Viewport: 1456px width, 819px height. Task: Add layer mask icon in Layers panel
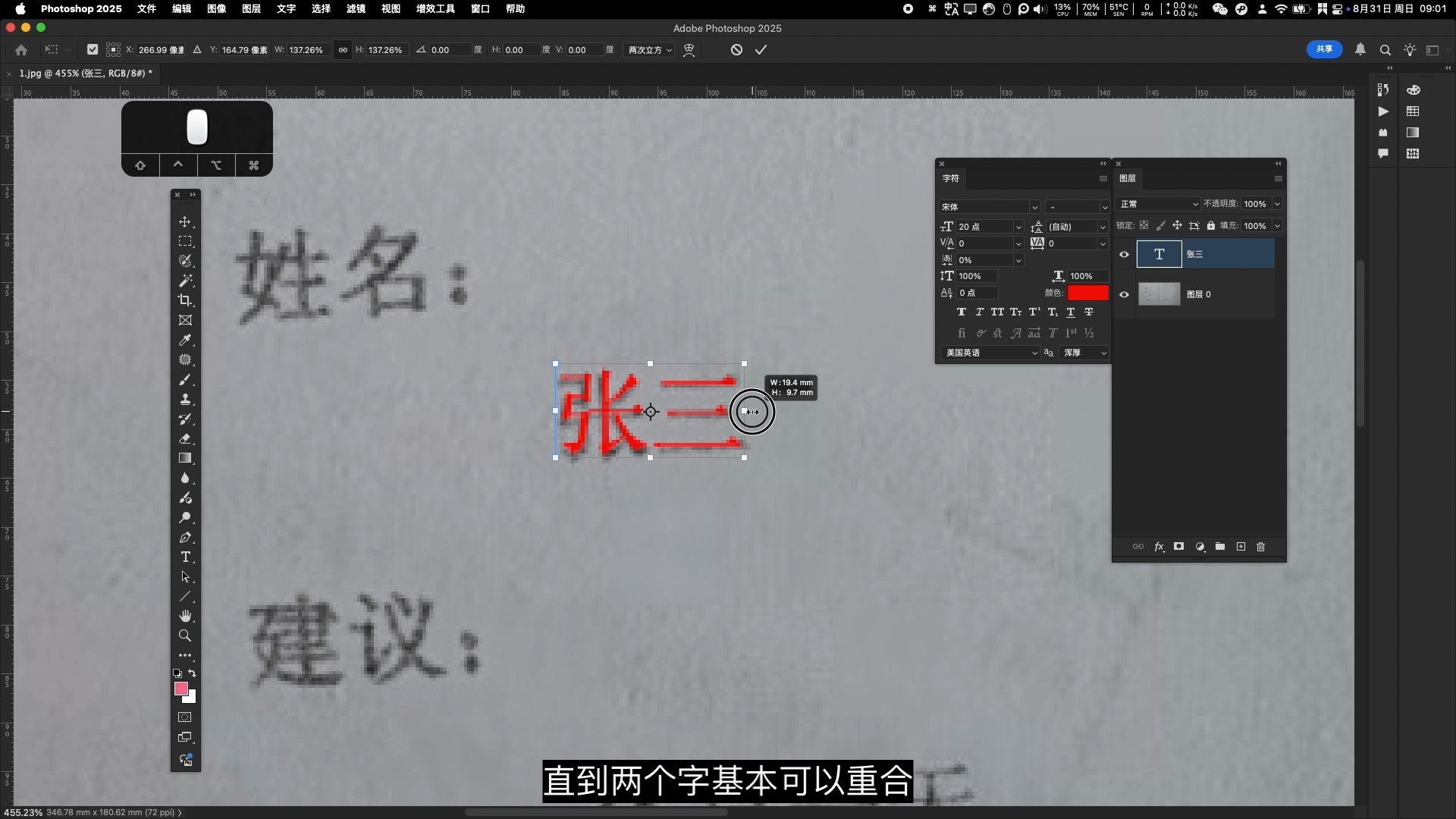(1178, 547)
